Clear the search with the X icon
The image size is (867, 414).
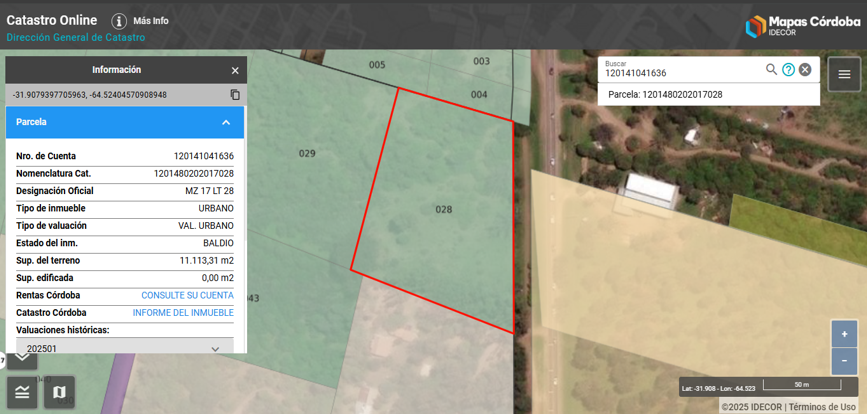[x=805, y=69]
